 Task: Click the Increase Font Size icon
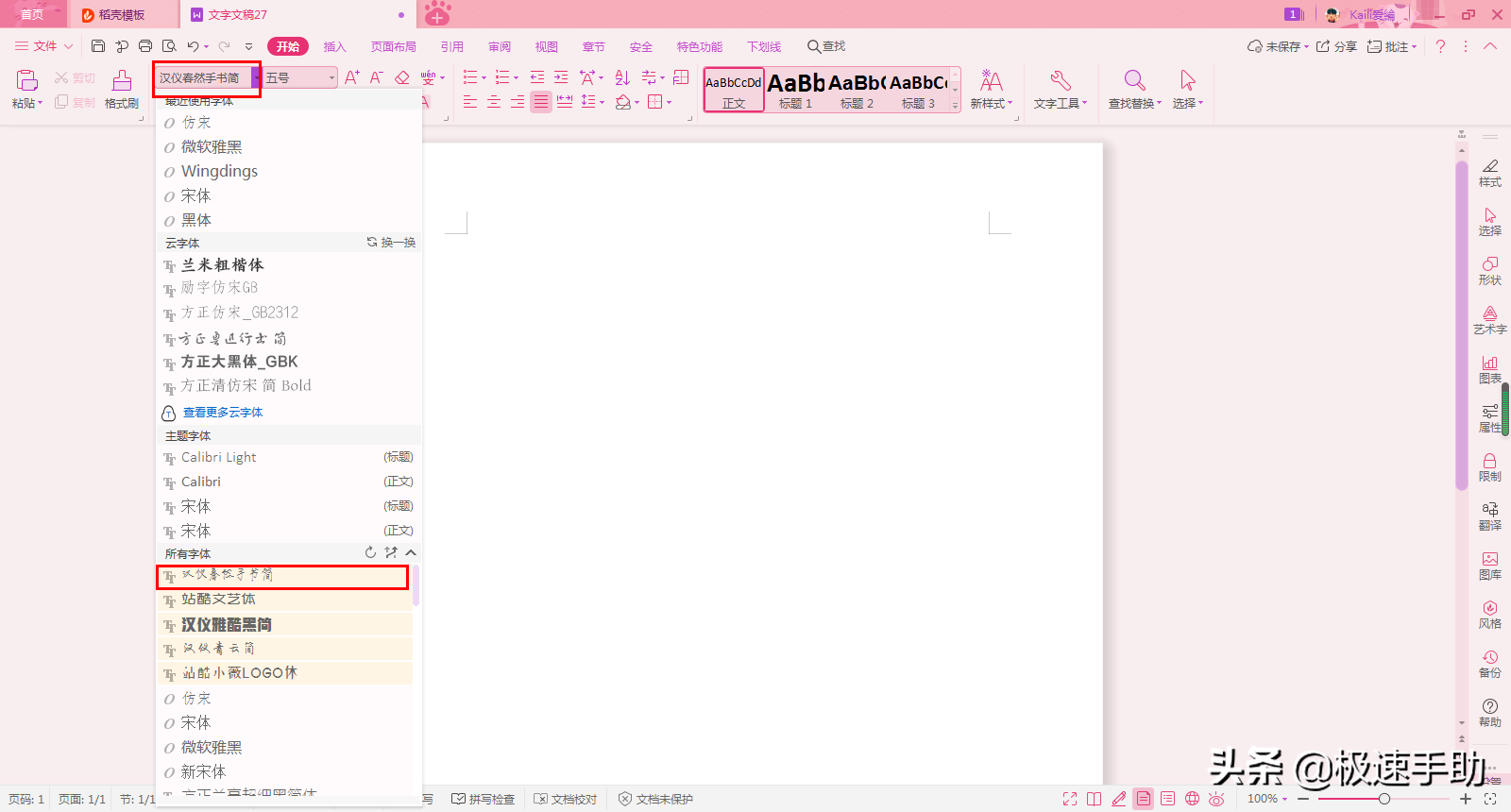[x=352, y=77]
